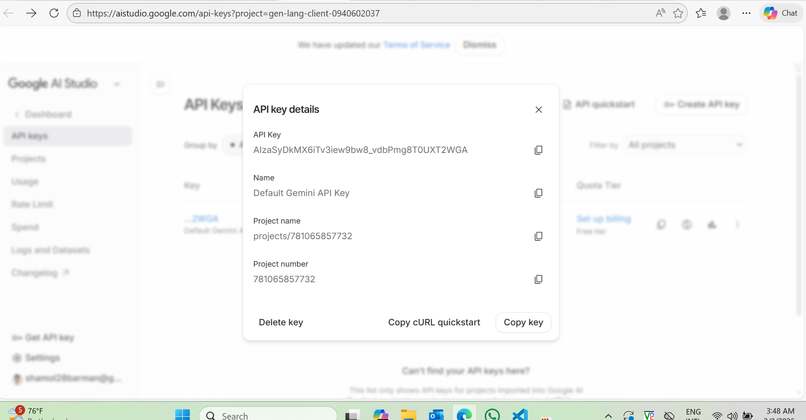Click Get API key in sidebar
Screen dimensions: 806x420
coord(43,338)
